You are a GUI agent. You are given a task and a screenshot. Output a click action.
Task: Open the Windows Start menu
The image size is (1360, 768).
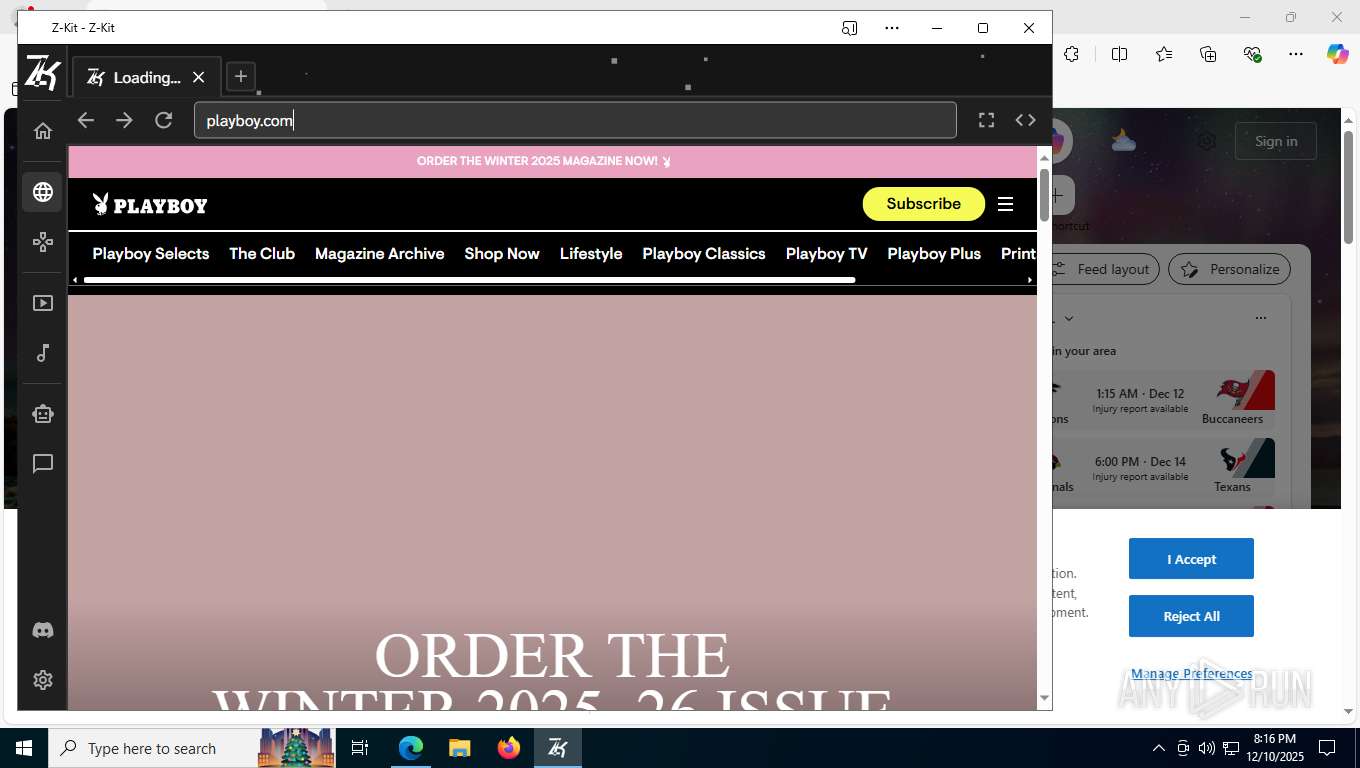pyautogui.click(x=24, y=748)
